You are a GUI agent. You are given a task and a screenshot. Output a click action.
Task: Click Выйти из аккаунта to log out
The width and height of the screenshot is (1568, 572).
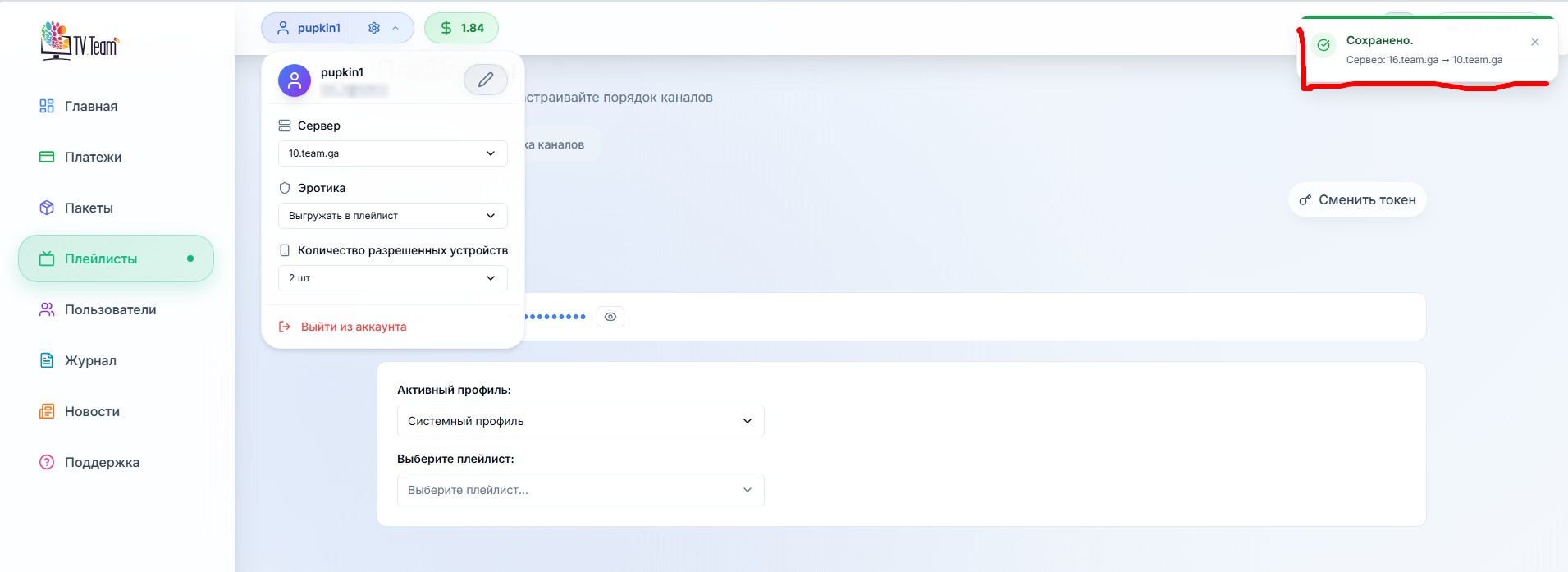pyautogui.click(x=353, y=327)
